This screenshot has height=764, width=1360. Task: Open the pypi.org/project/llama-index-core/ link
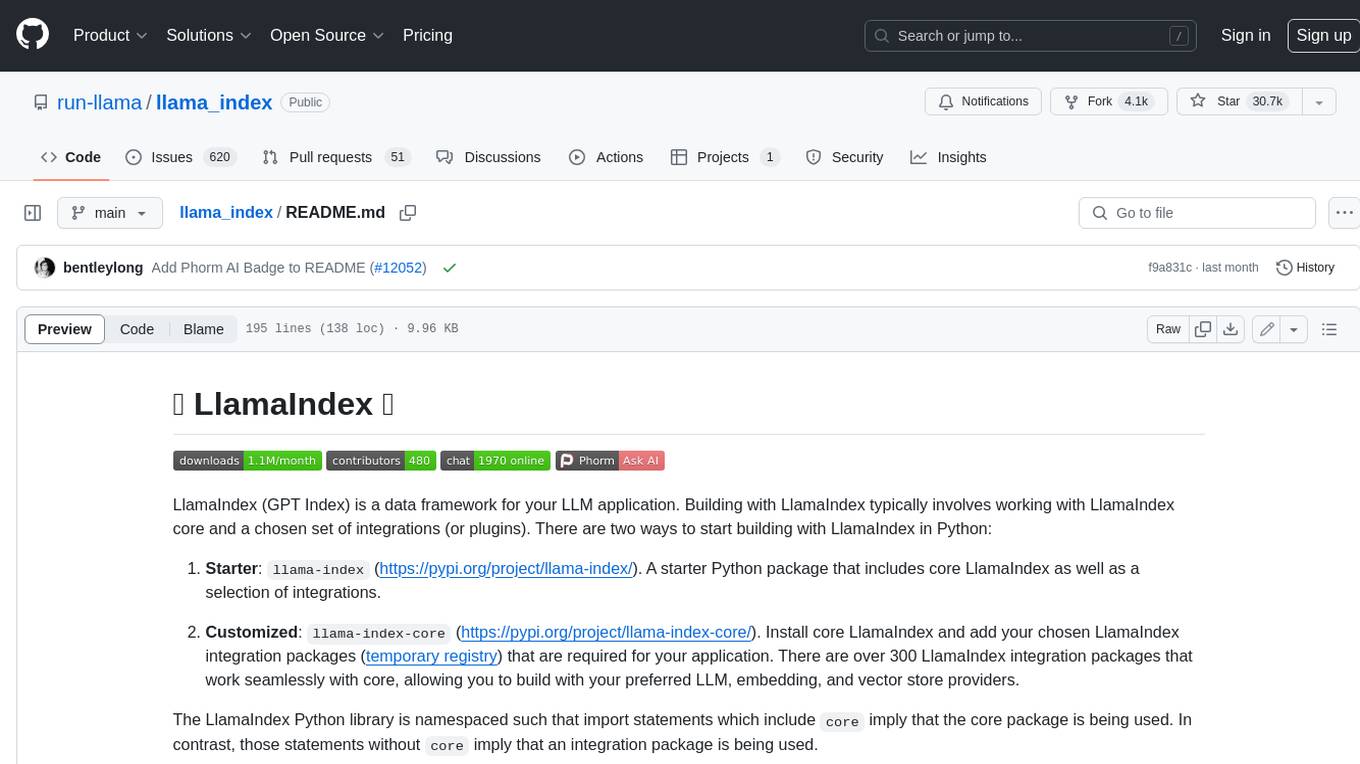(x=606, y=633)
